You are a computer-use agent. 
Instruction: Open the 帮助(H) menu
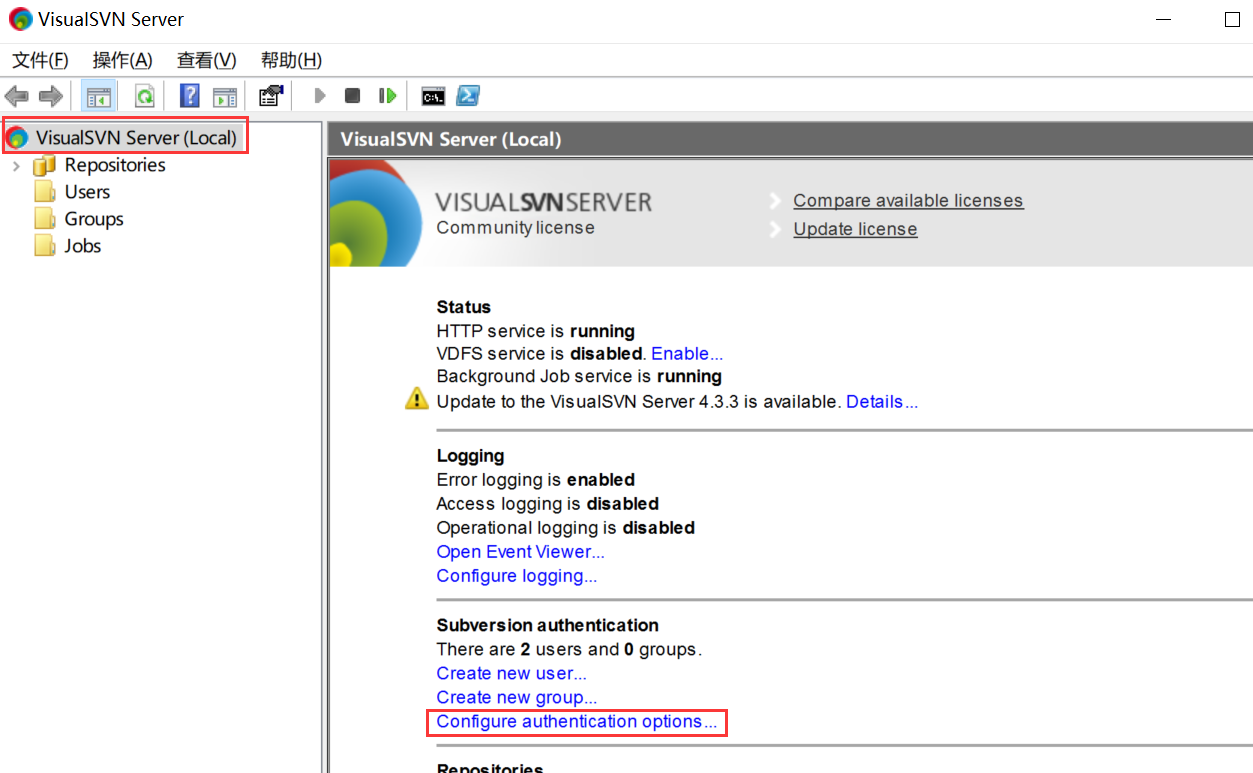click(x=291, y=61)
